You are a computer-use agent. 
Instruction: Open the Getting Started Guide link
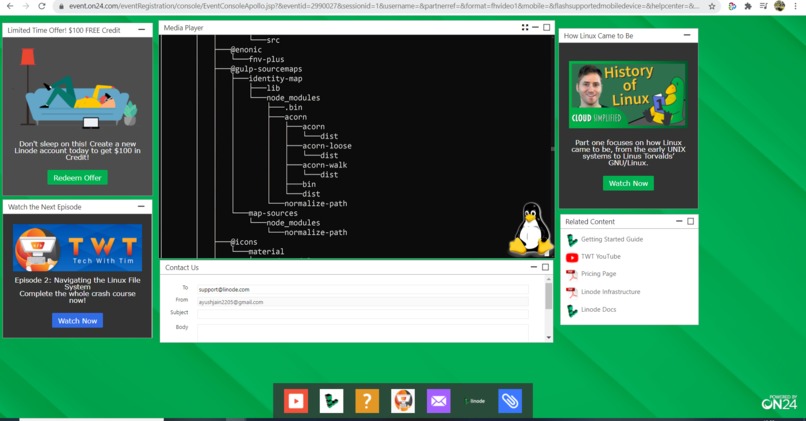click(x=612, y=239)
